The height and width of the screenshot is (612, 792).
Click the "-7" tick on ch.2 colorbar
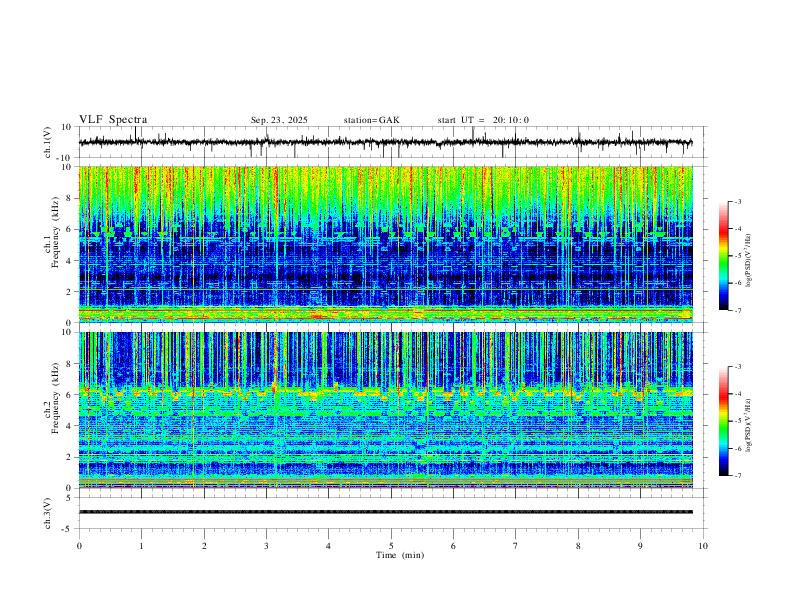pos(737,475)
